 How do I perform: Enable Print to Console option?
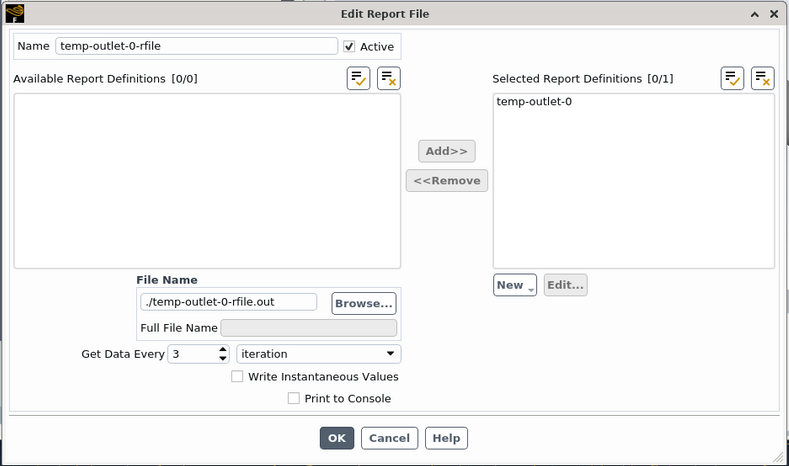coord(293,399)
